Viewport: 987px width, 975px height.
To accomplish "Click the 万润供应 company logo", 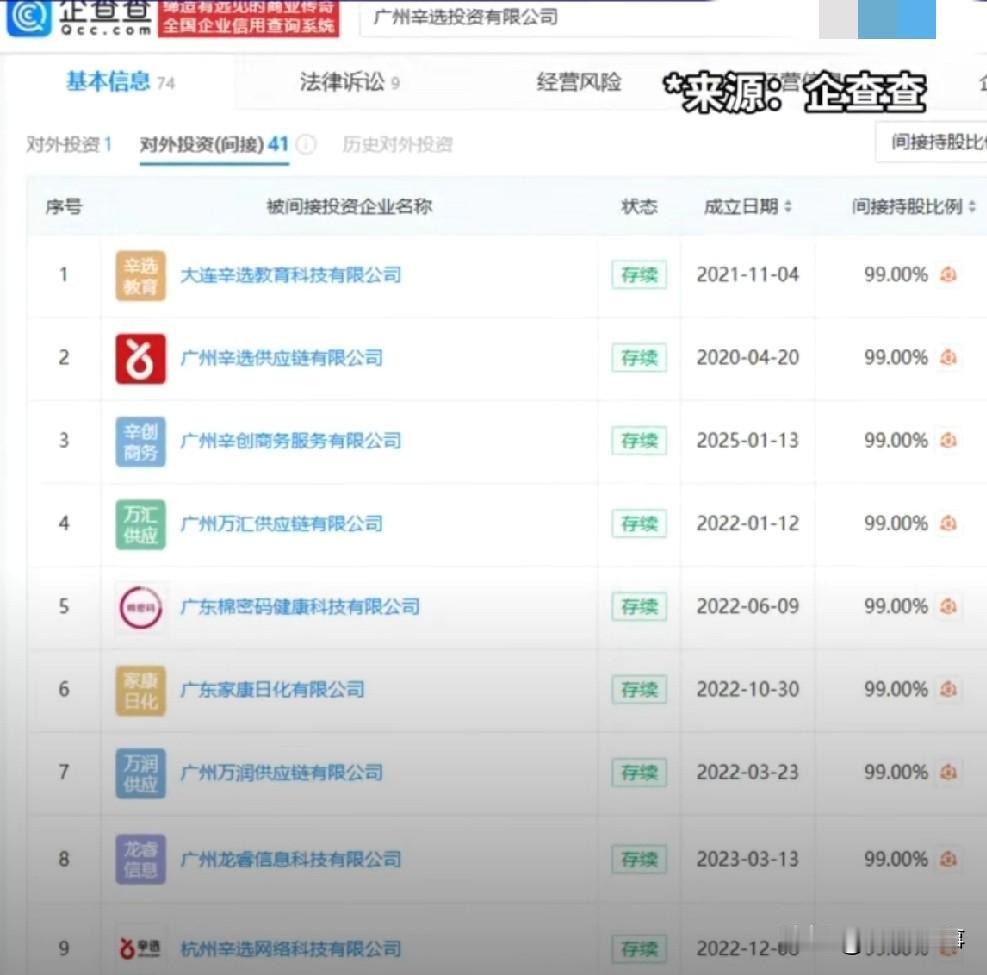I will coord(140,773).
